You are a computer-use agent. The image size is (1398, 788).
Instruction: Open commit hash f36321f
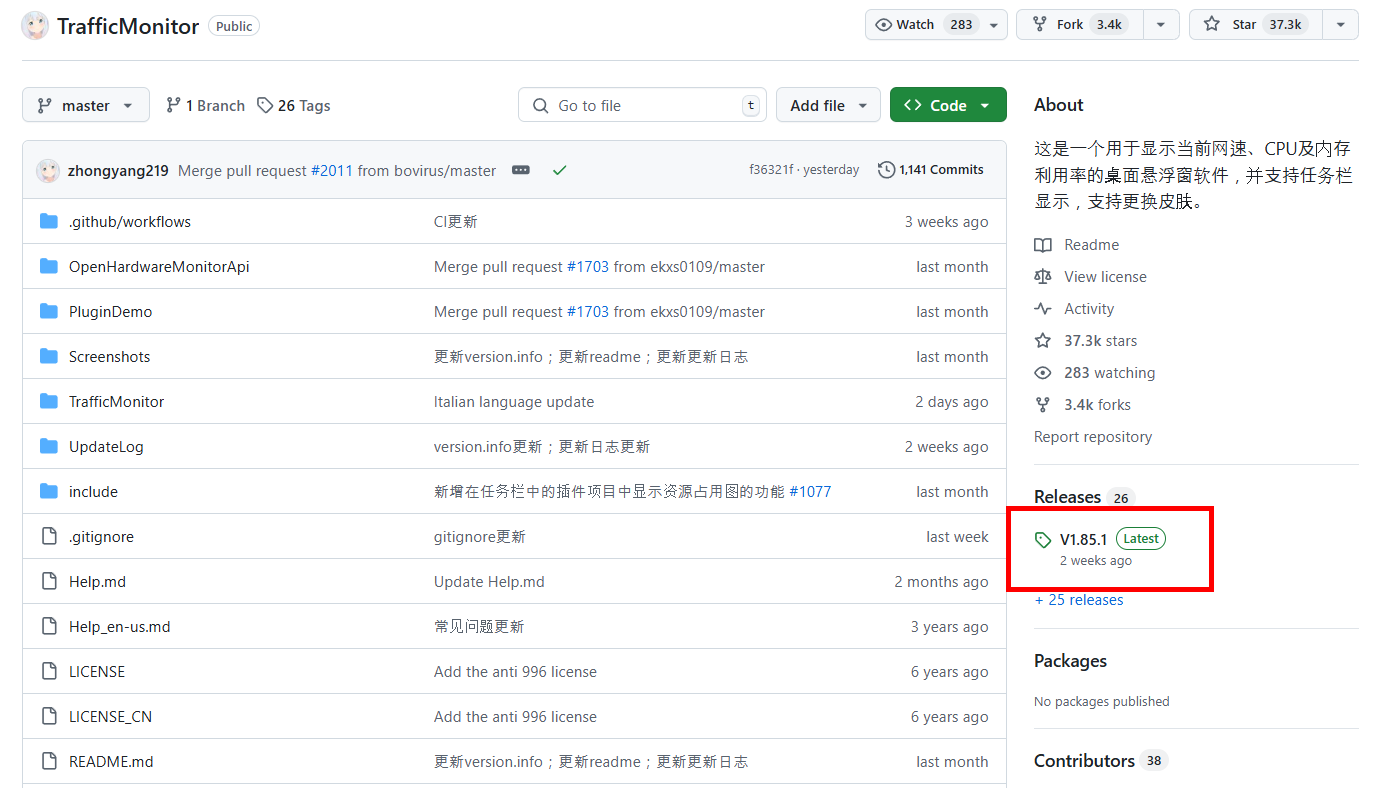point(771,170)
